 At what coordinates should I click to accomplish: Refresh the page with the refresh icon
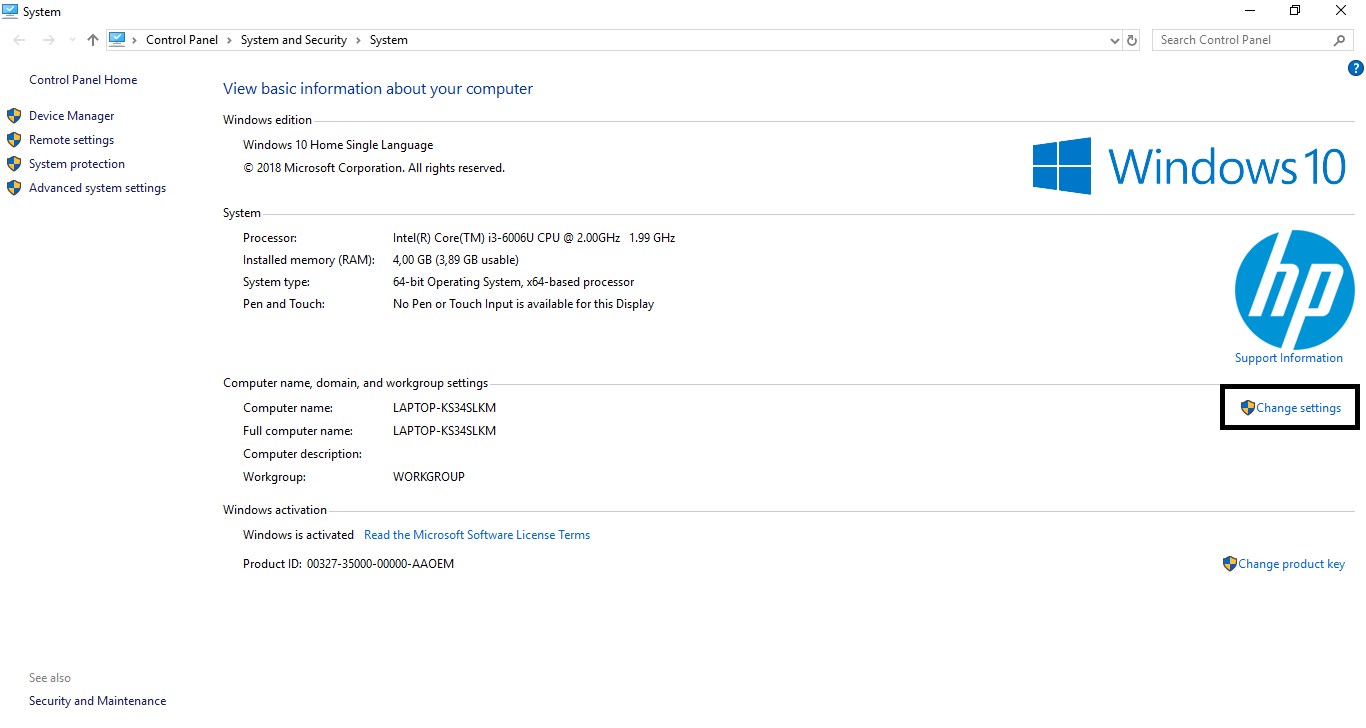click(1132, 41)
